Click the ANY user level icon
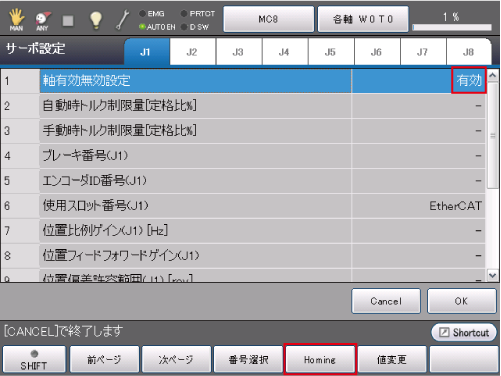The height and width of the screenshot is (376, 501). [x=43, y=21]
